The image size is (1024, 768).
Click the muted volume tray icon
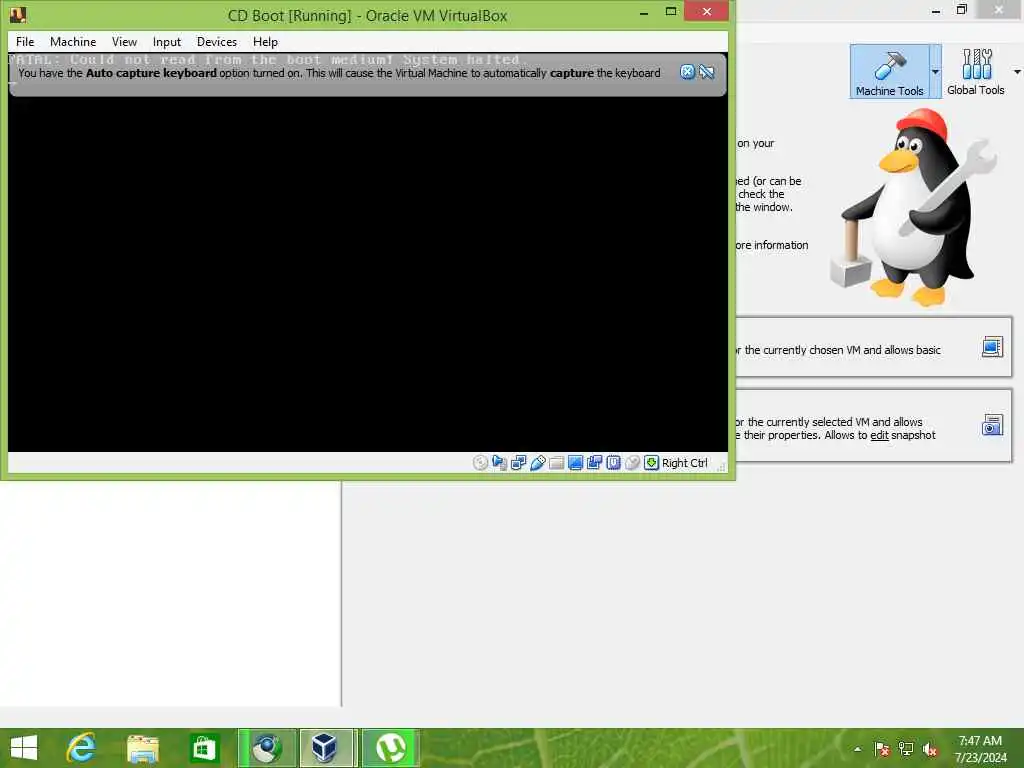[930, 749]
